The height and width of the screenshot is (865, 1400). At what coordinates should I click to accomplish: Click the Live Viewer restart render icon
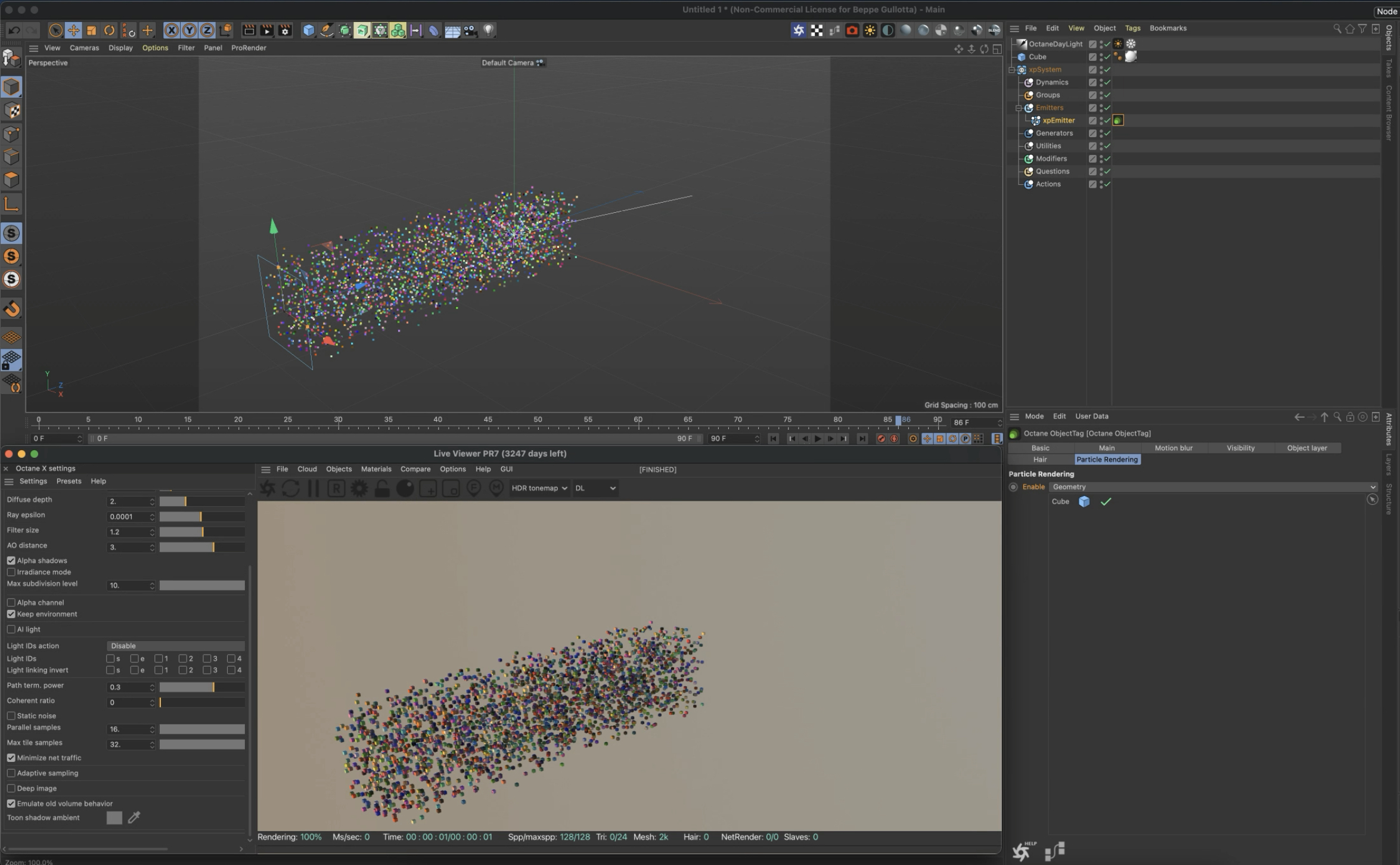click(x=290, y=488)
